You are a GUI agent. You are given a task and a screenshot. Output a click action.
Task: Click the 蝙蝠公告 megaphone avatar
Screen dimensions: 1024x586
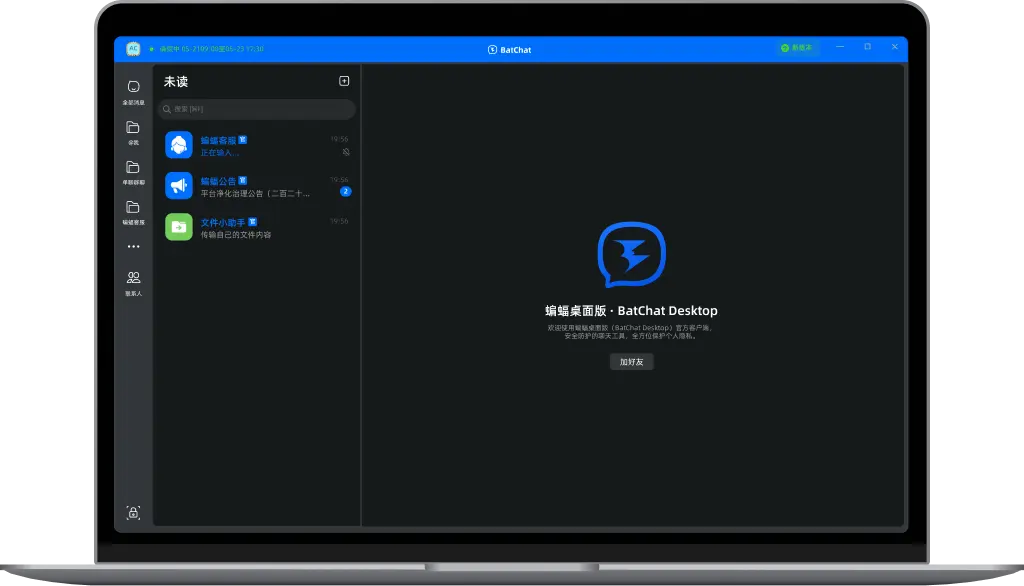(179, 186)
